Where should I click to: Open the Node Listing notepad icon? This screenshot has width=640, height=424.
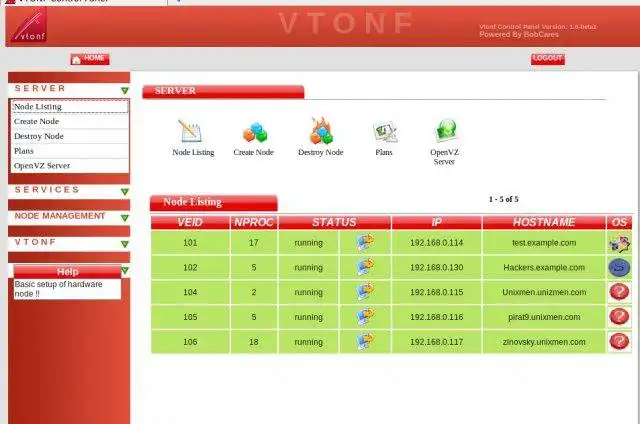point(190,131)
